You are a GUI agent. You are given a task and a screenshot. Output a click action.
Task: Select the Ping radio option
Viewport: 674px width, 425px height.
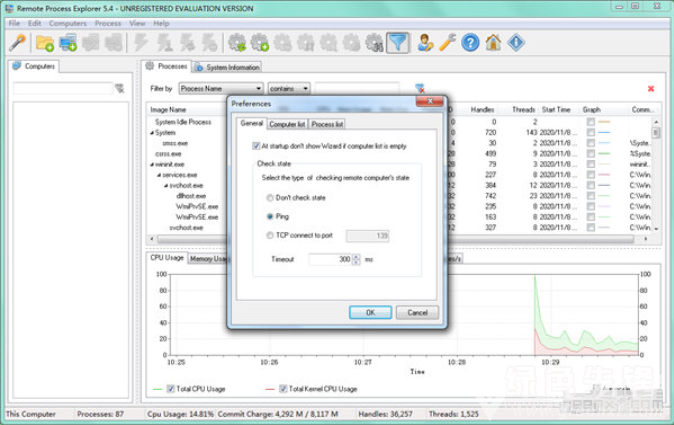pos(270,217)
